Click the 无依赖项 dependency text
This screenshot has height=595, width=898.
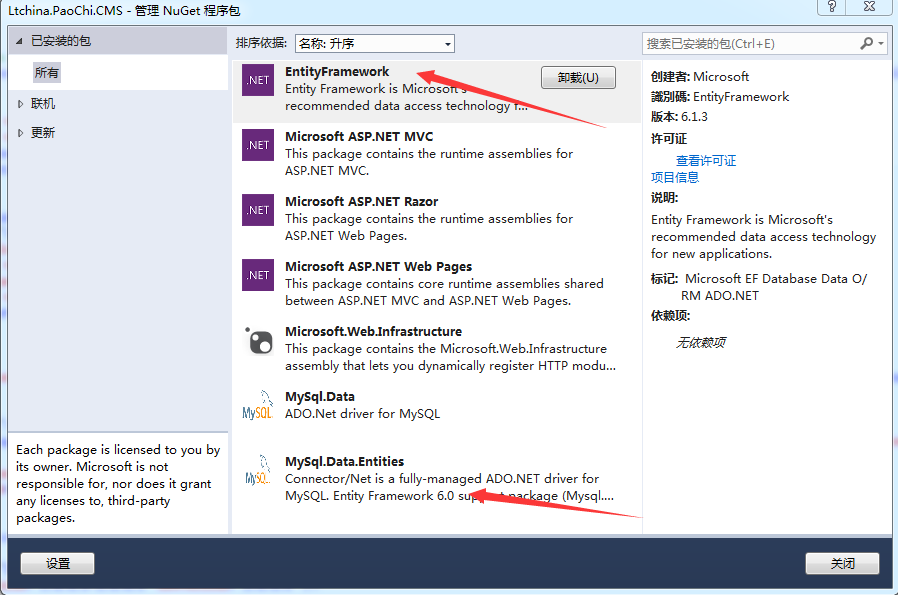point(700,342)
